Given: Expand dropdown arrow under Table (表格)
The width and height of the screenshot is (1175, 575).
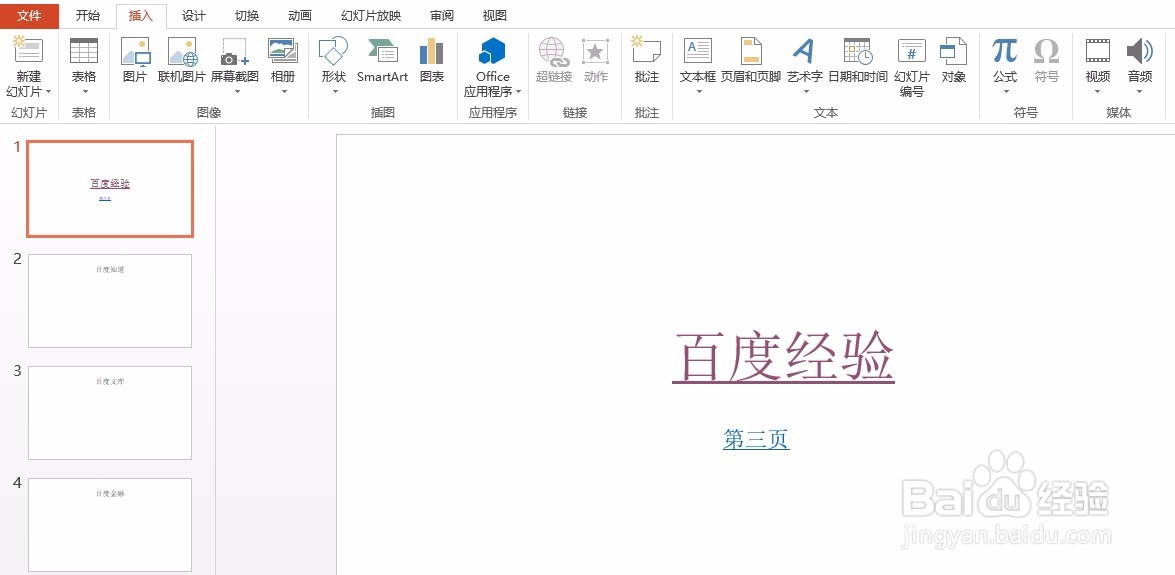Looking at the screenshot, I should coord(84,92).
